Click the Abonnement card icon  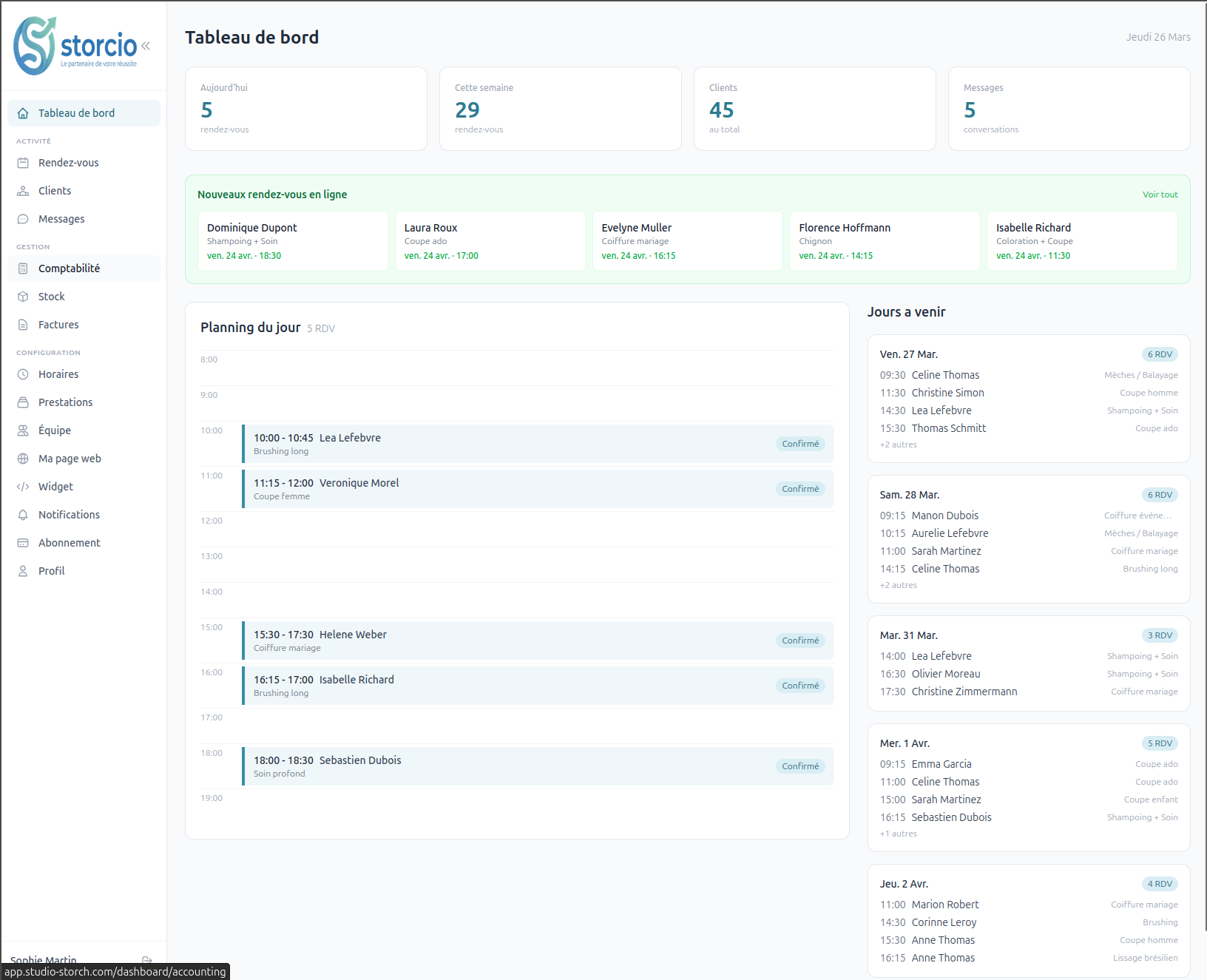tap(23, 543)
